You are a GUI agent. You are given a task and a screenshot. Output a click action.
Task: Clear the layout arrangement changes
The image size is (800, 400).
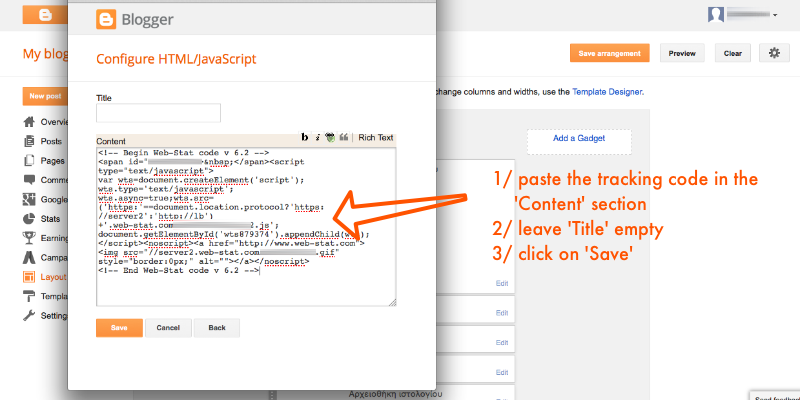pyautogui.click(x=733, y=53)
